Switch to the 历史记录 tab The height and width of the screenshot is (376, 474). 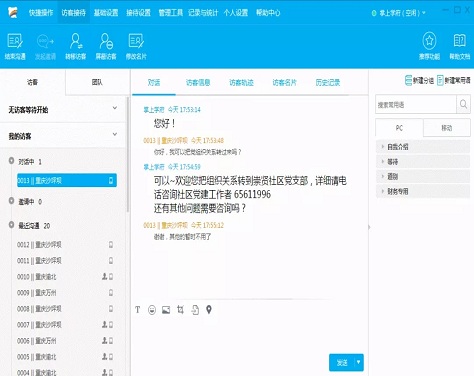point(328,82)
